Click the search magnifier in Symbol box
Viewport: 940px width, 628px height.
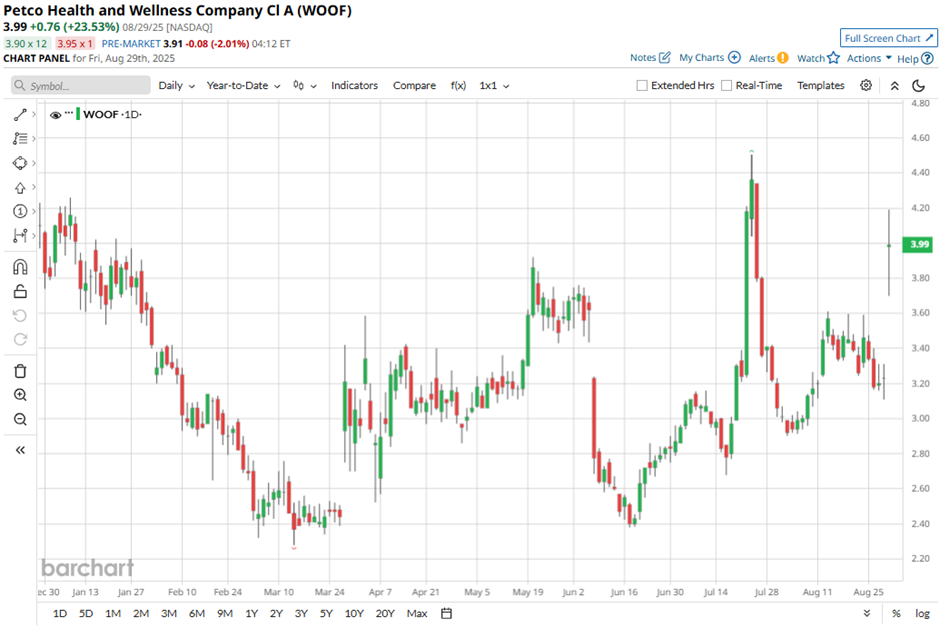pos(20,86)
